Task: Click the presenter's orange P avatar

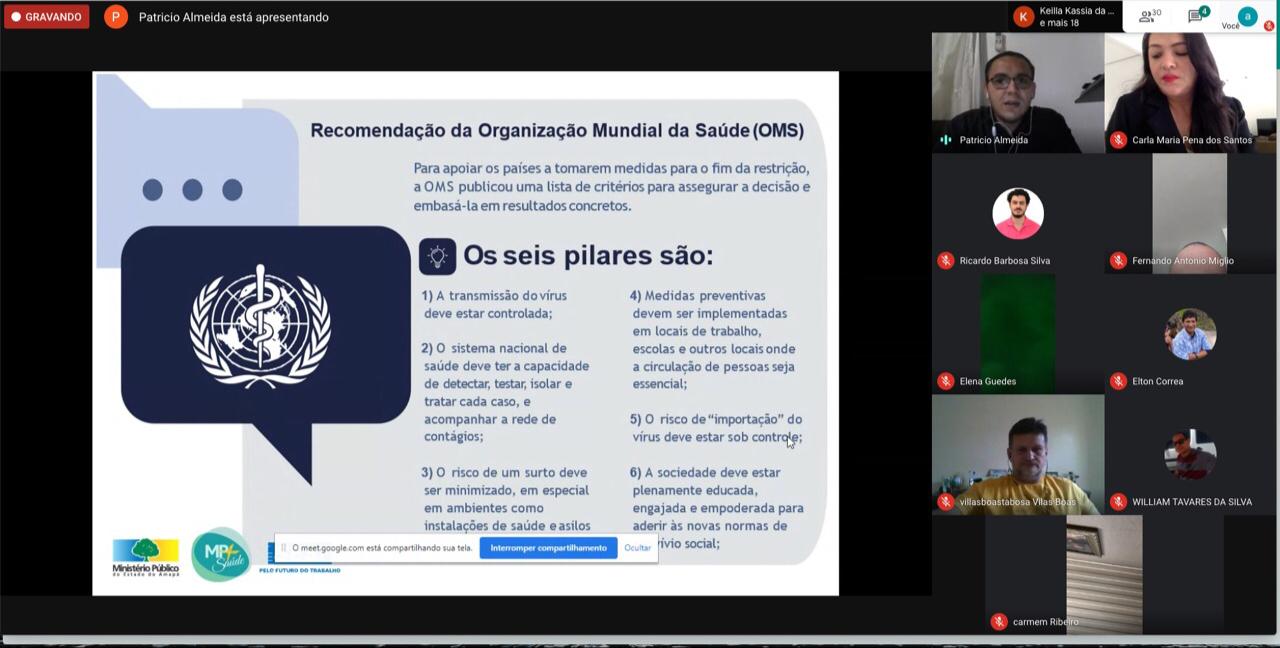Action: point(116,17)
